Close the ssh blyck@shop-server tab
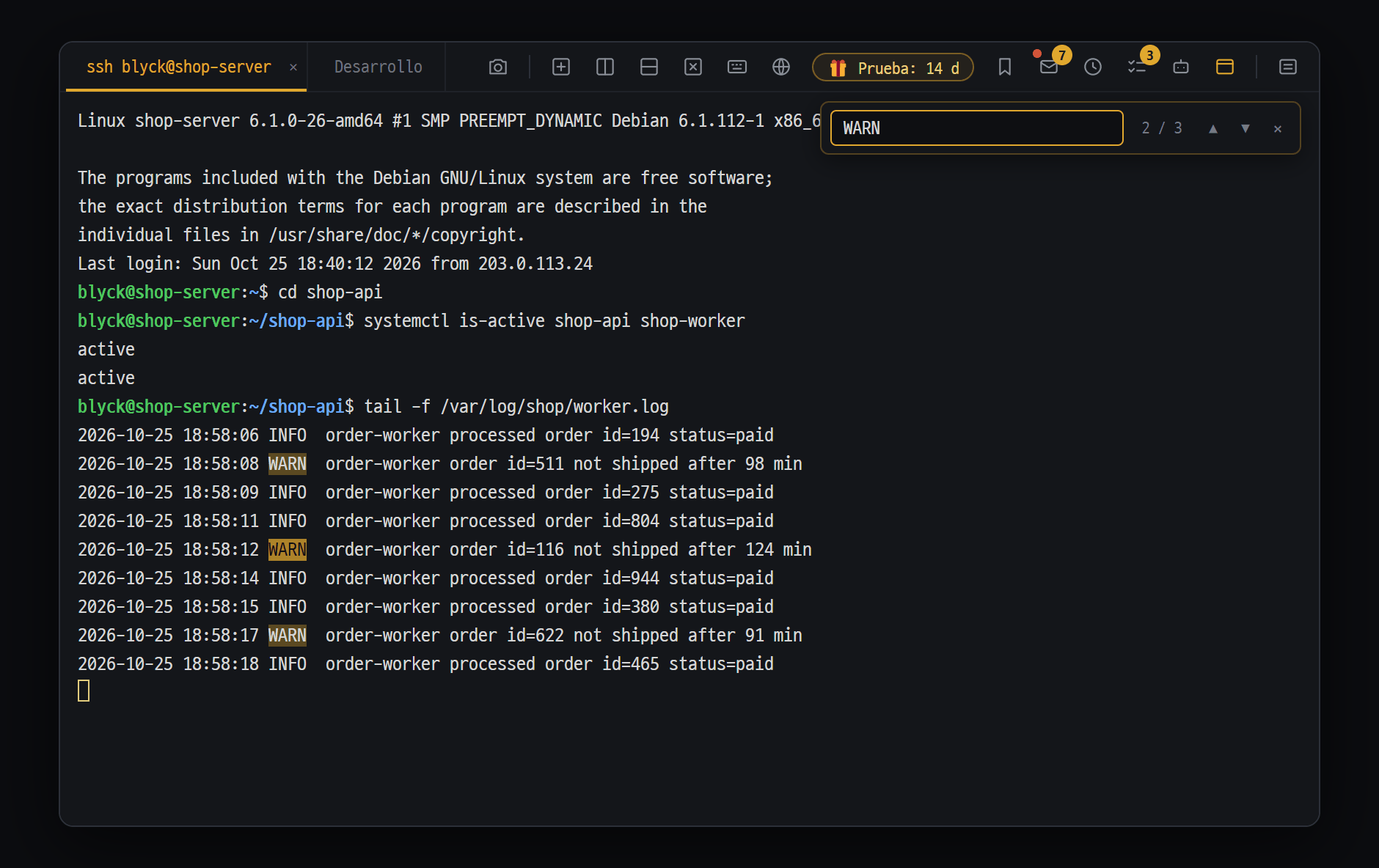The image size is (1379, 868). point(293,67)
